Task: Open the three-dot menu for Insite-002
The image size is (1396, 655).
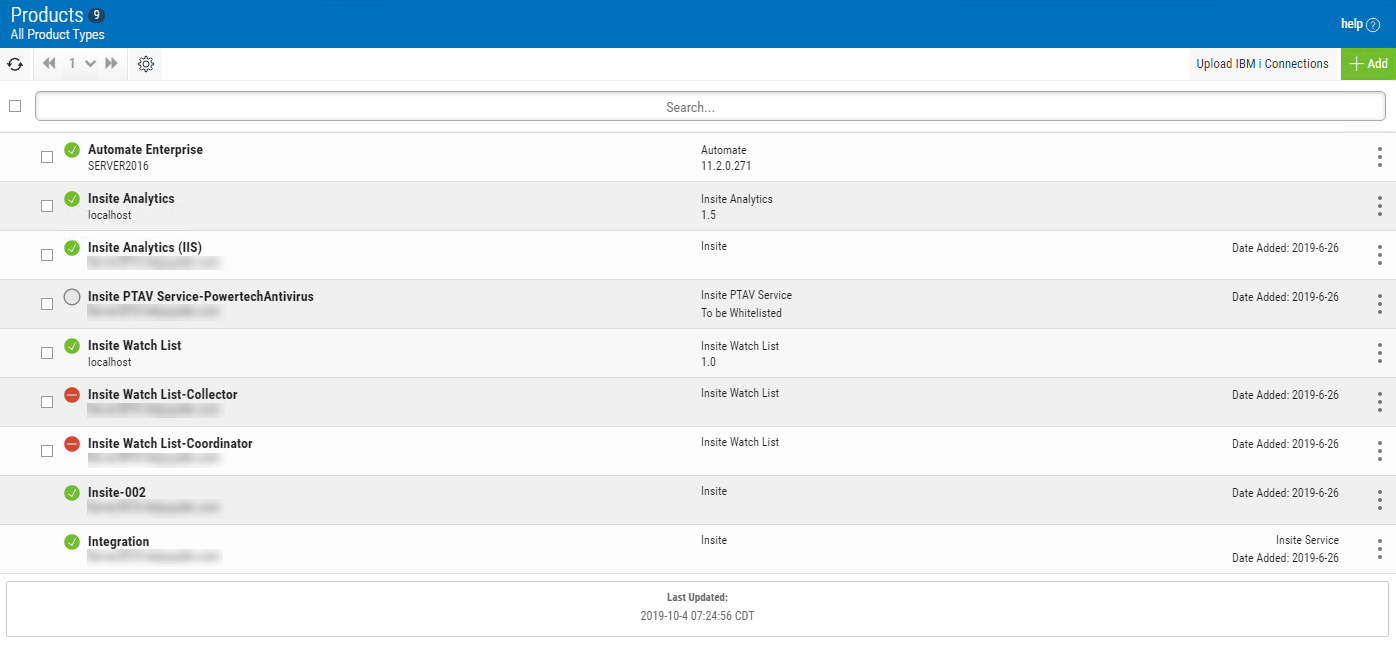Action: [x=1380, y=500]
